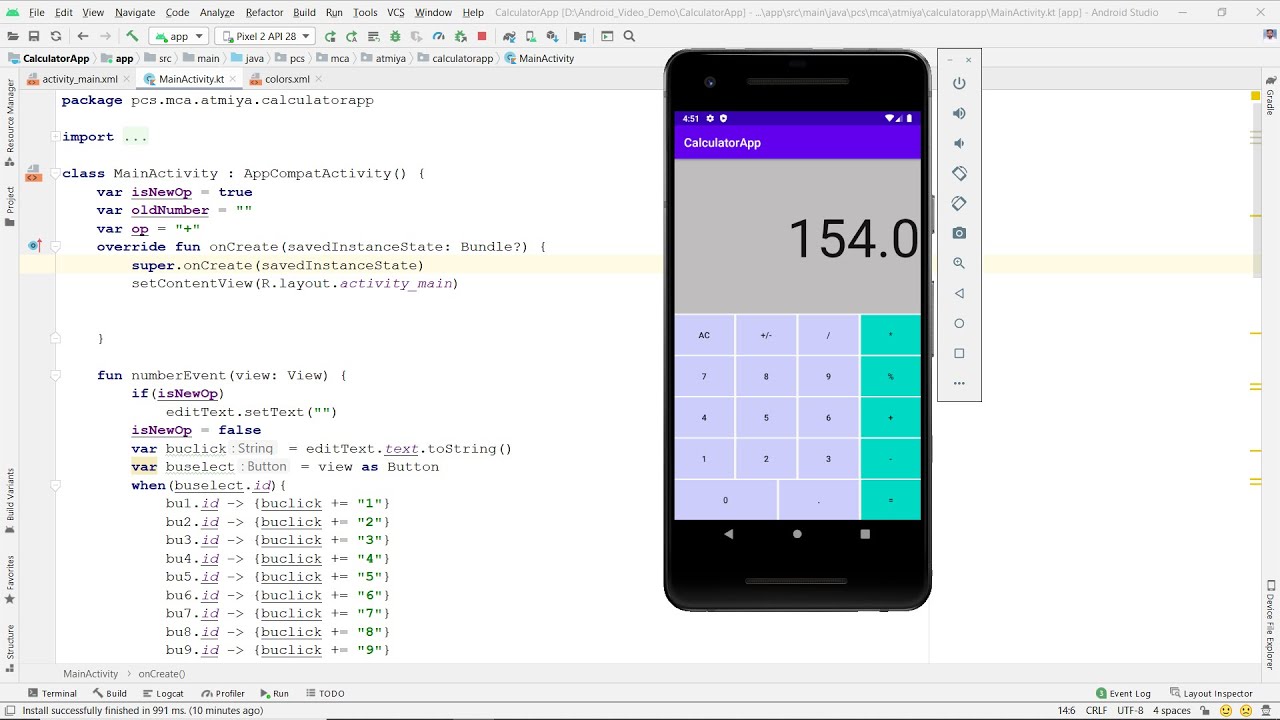Click emulator Rotate Right icon

tap(959, 203)
